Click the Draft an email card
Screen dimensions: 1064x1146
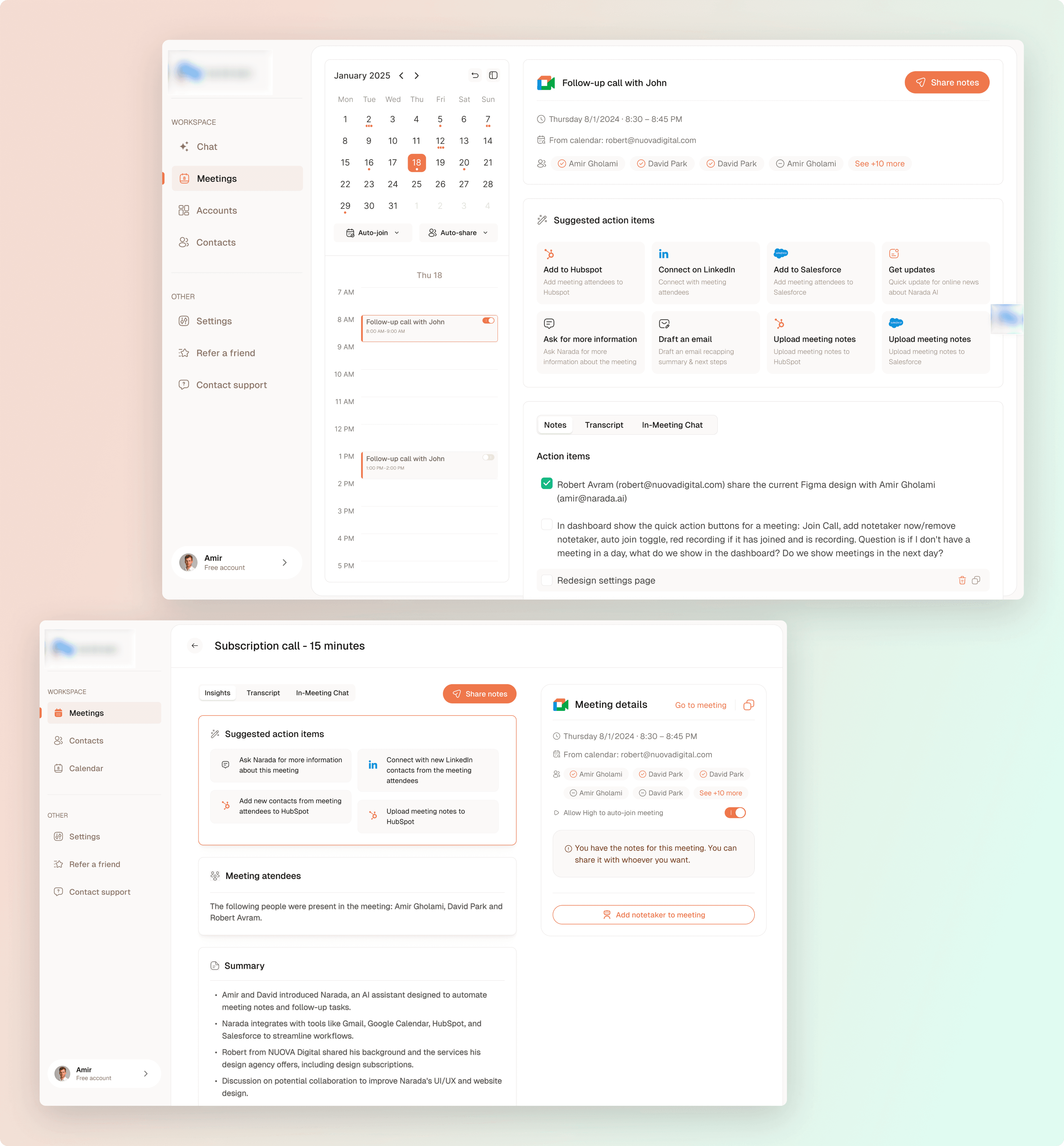tap(706, 343)
